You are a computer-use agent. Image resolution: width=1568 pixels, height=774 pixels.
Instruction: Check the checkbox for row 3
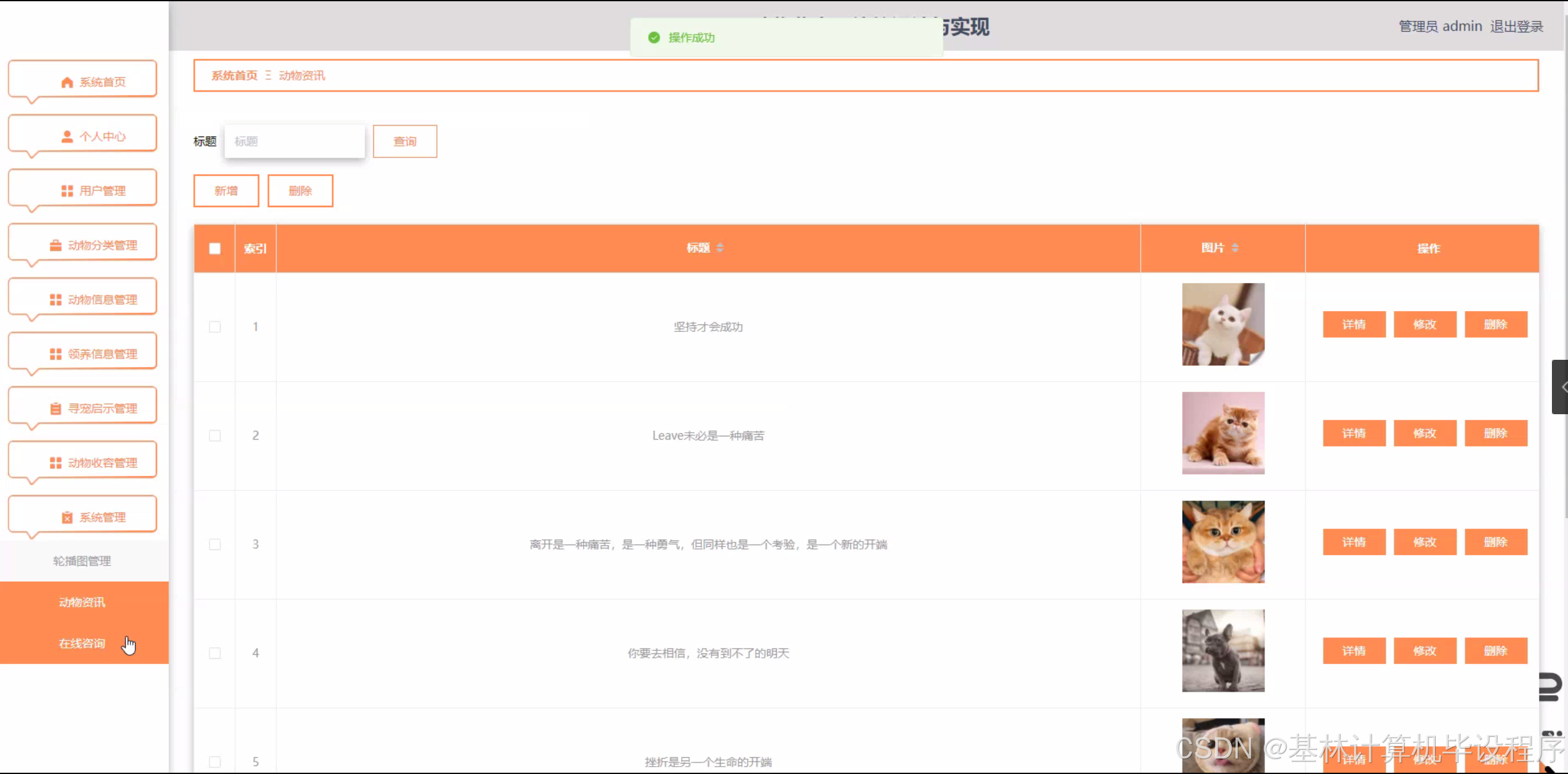pyautogui.click(x=214, y=544)
